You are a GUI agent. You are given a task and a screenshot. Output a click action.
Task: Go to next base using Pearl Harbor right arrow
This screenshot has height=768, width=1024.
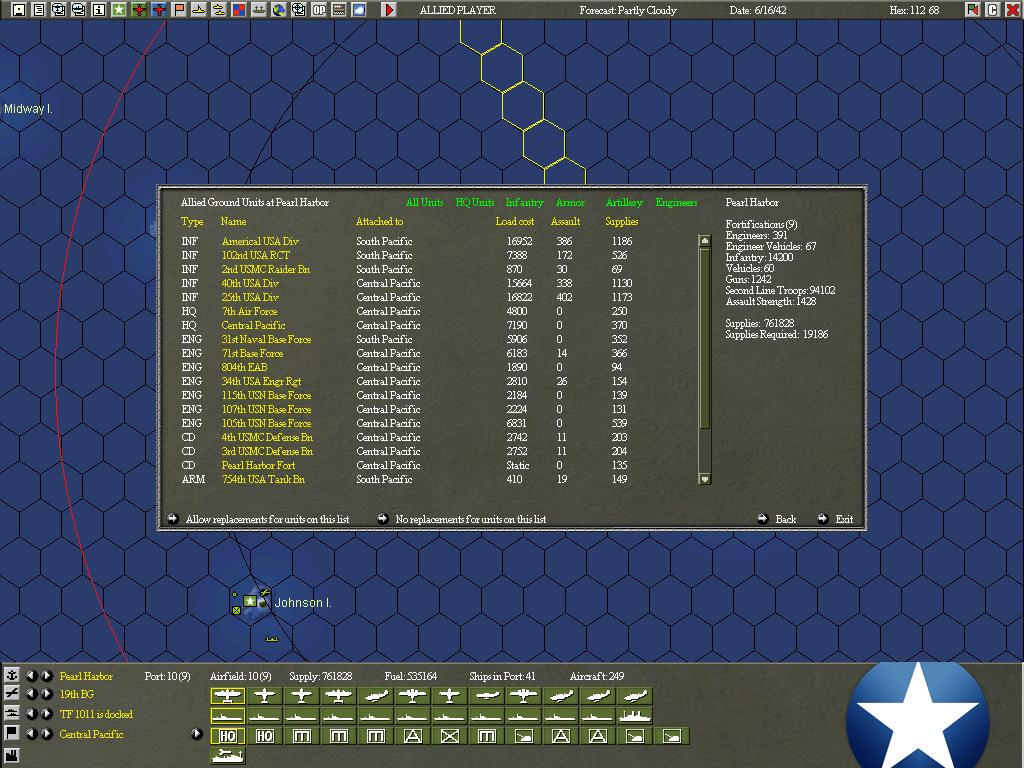[46, 675]
